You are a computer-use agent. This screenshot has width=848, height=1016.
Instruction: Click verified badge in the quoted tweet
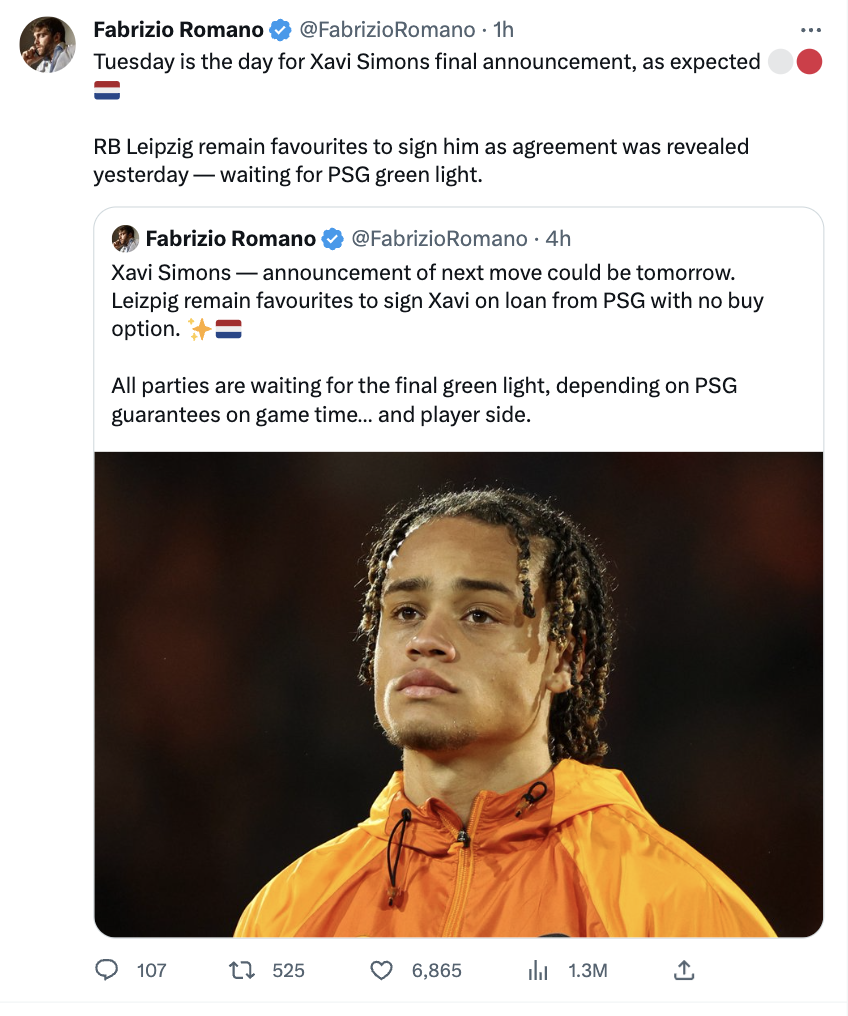coord(333,238)
